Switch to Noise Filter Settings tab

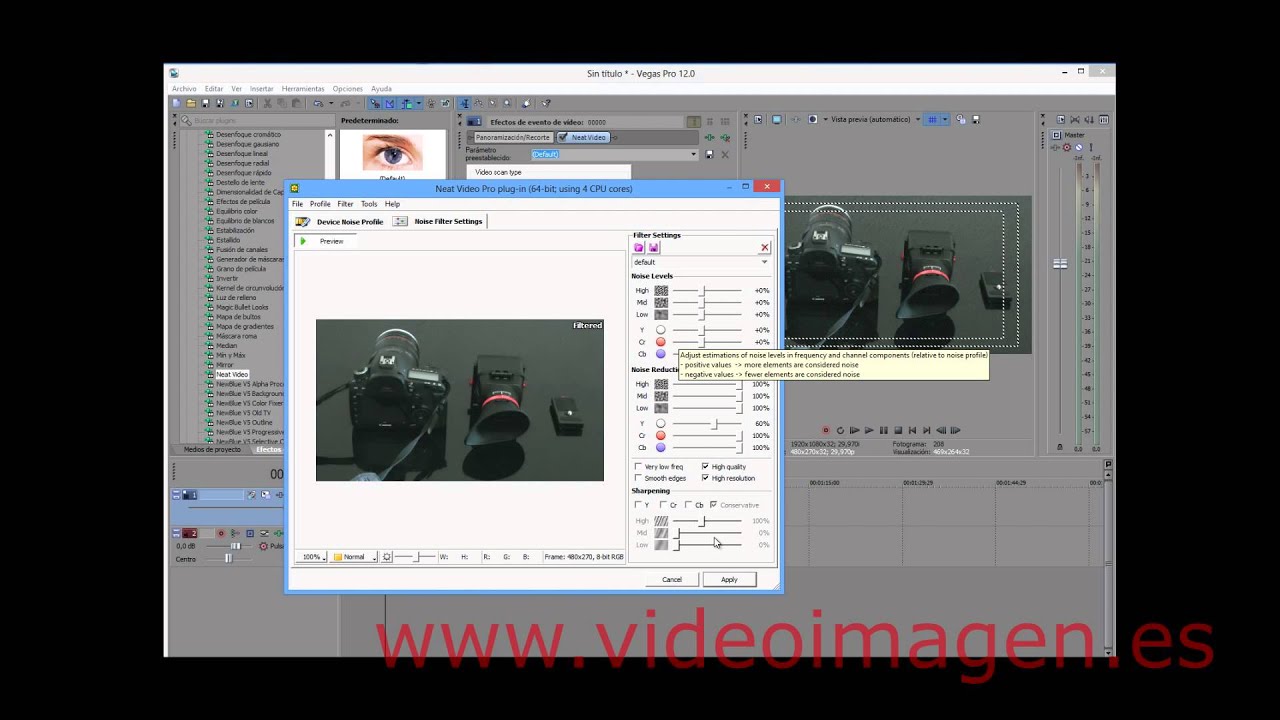[439, 221]
